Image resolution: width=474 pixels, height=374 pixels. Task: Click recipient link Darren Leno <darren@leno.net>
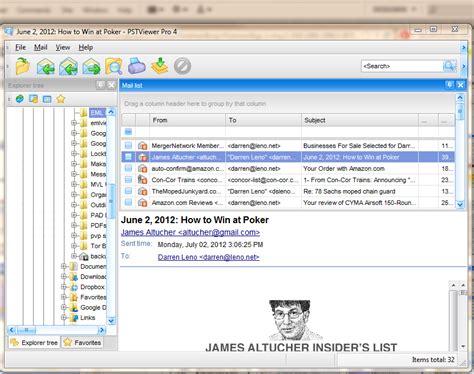tap(209, 257)
